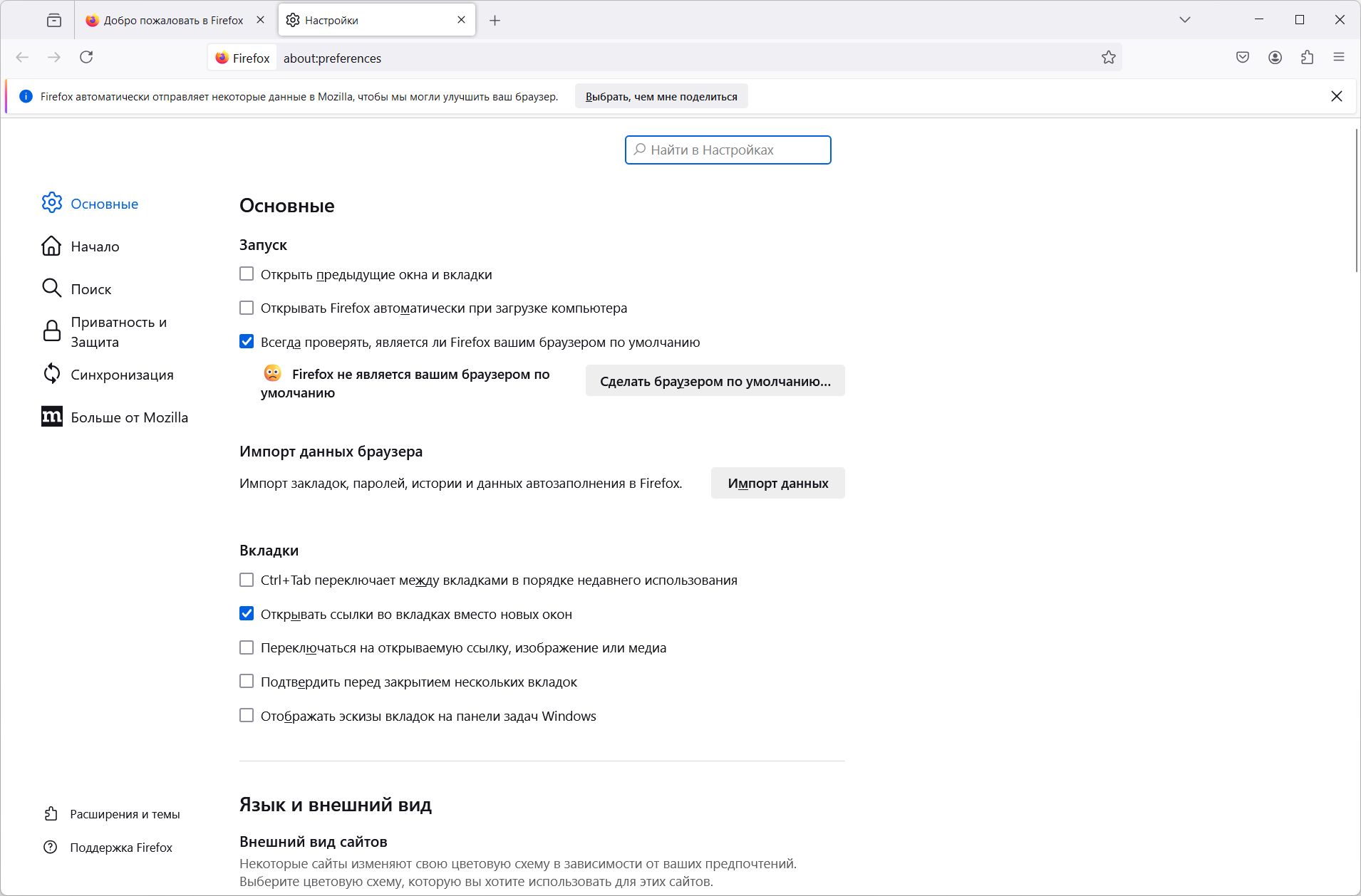Click 'Сделать браузером по умолчанию...' button
Screen dimensions: 1361x896
715,381
